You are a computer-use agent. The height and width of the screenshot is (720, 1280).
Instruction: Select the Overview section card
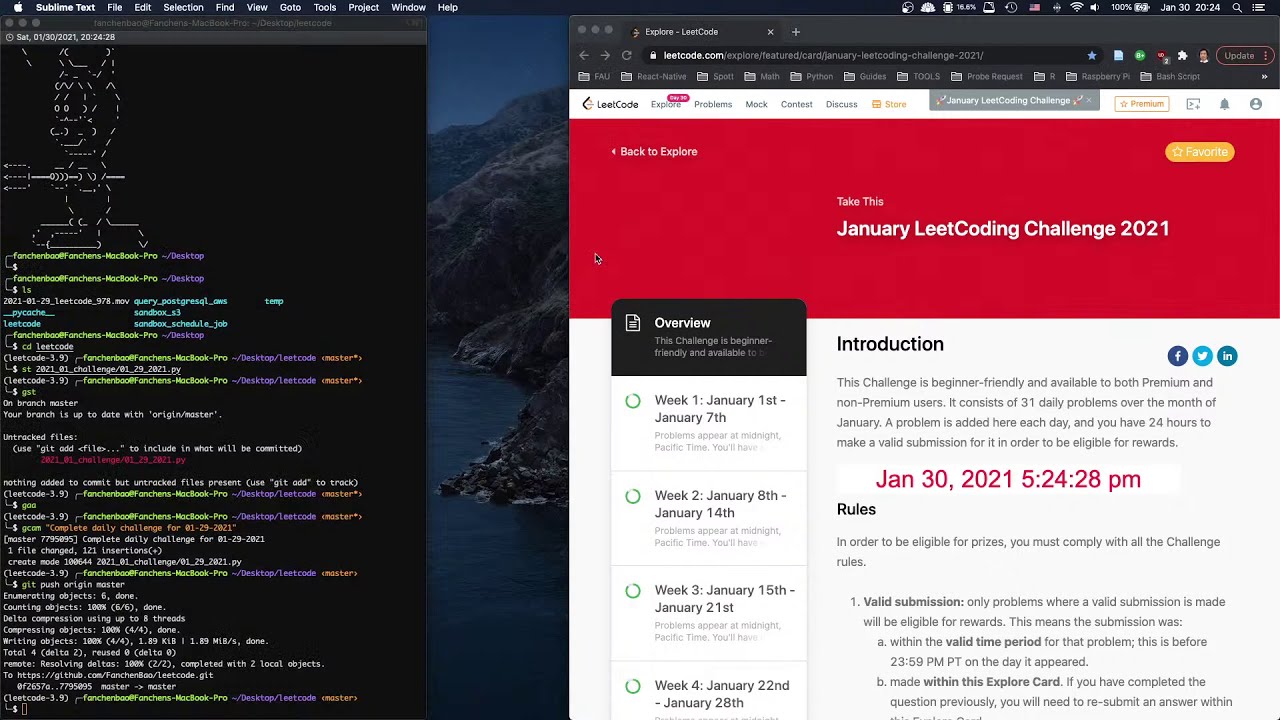click(x=709, y=338)
